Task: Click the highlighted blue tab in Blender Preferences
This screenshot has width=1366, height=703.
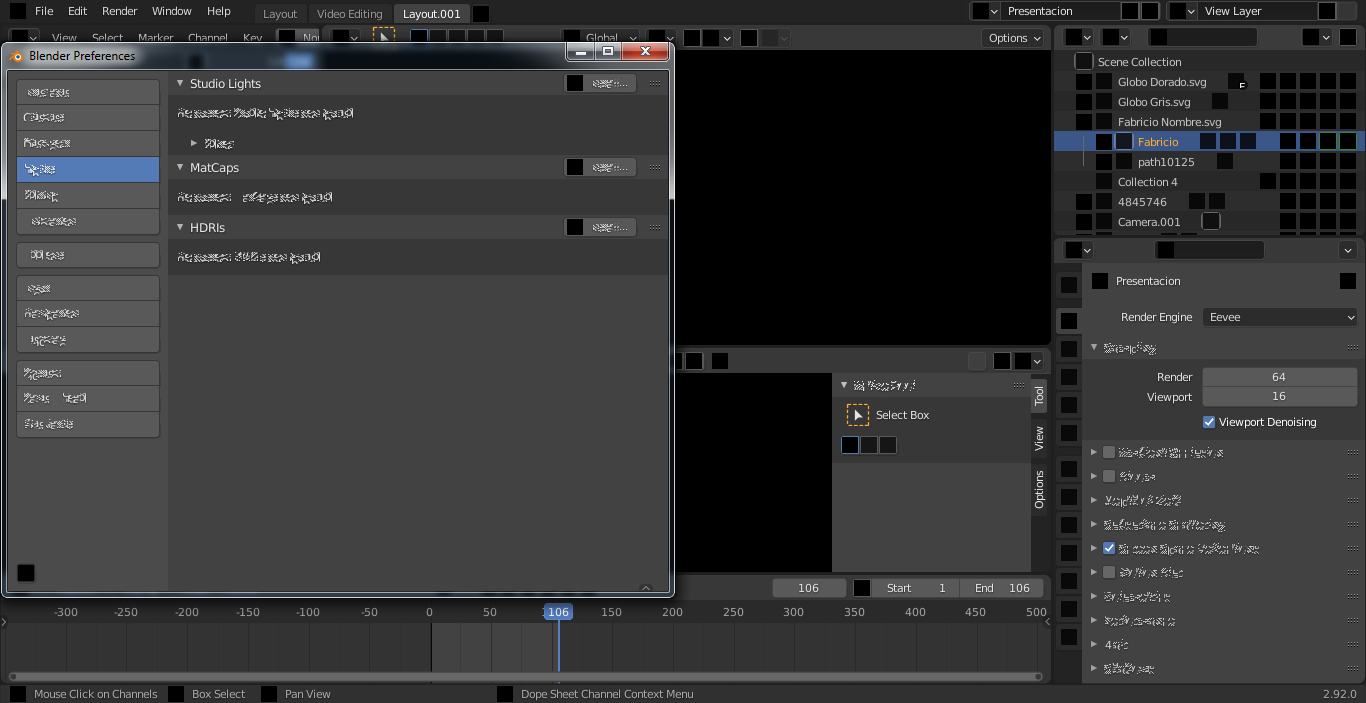Action: [88, 169]
